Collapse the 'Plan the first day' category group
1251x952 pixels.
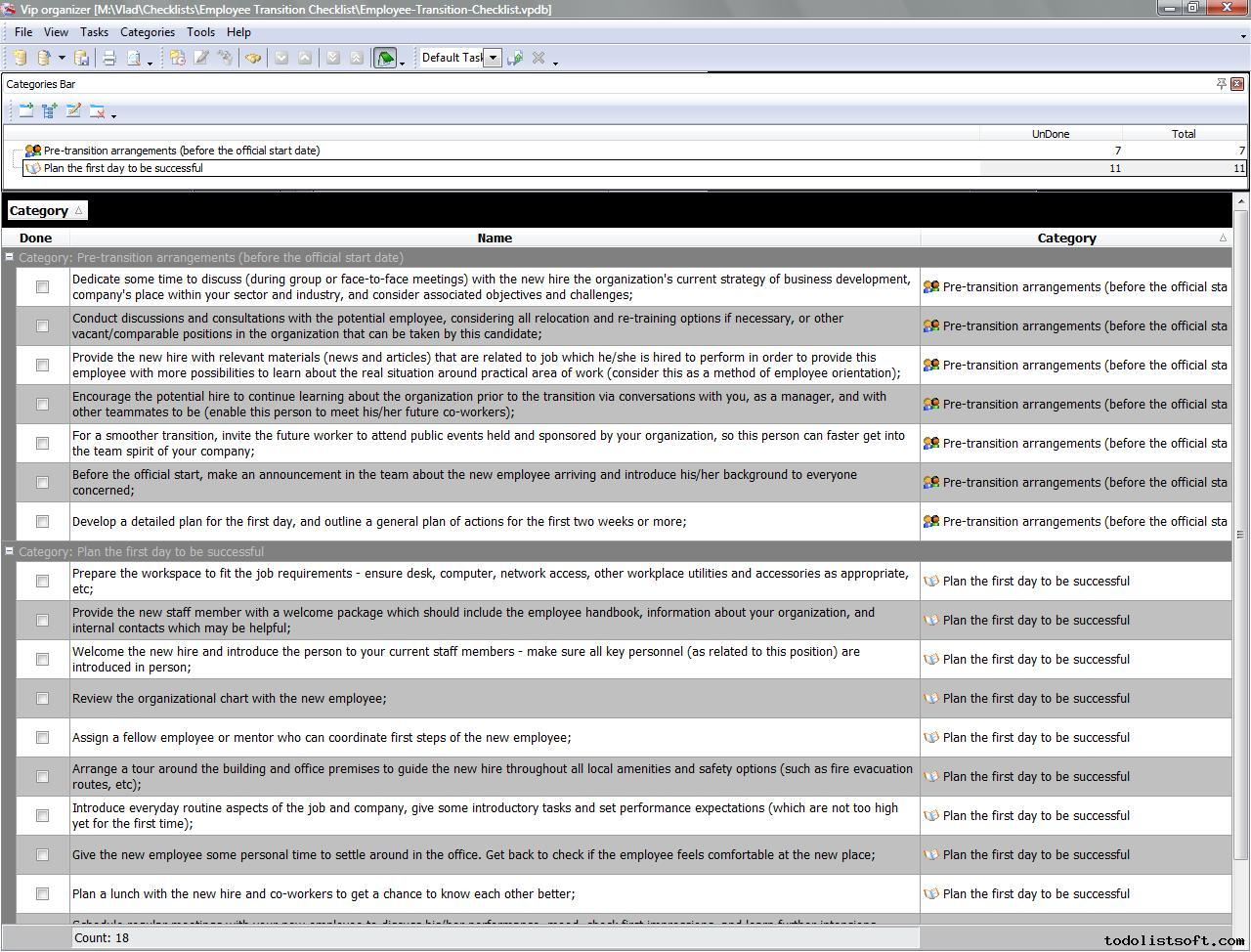10,552
